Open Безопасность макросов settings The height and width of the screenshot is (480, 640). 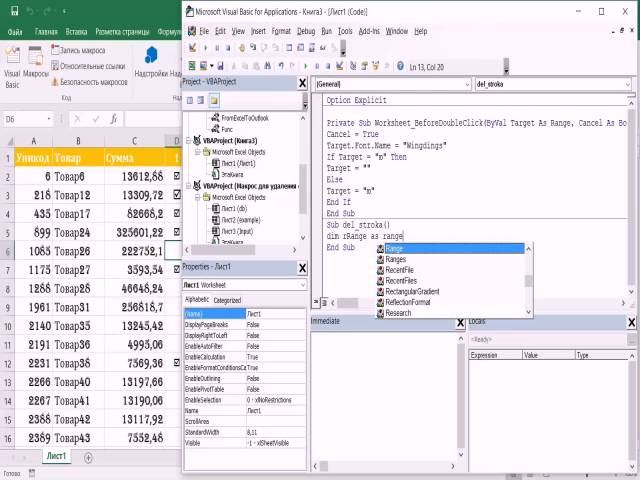pos(92,81)
